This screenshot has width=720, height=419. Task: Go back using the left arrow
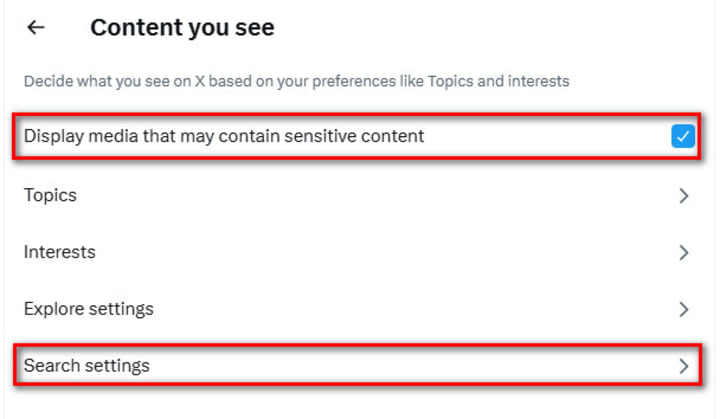pos(36,28)
